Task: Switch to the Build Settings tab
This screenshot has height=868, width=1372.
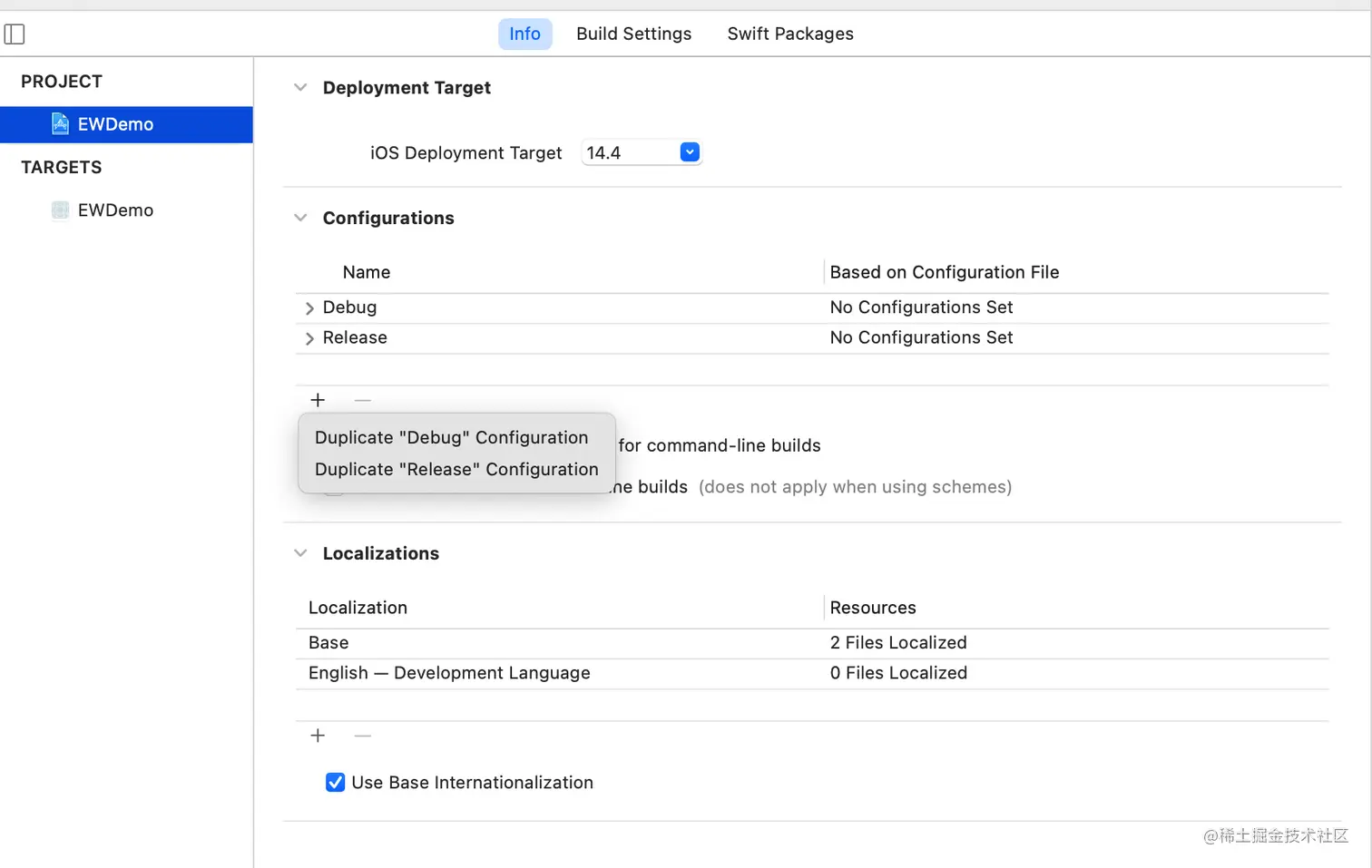Action: (x=633, y=34)
